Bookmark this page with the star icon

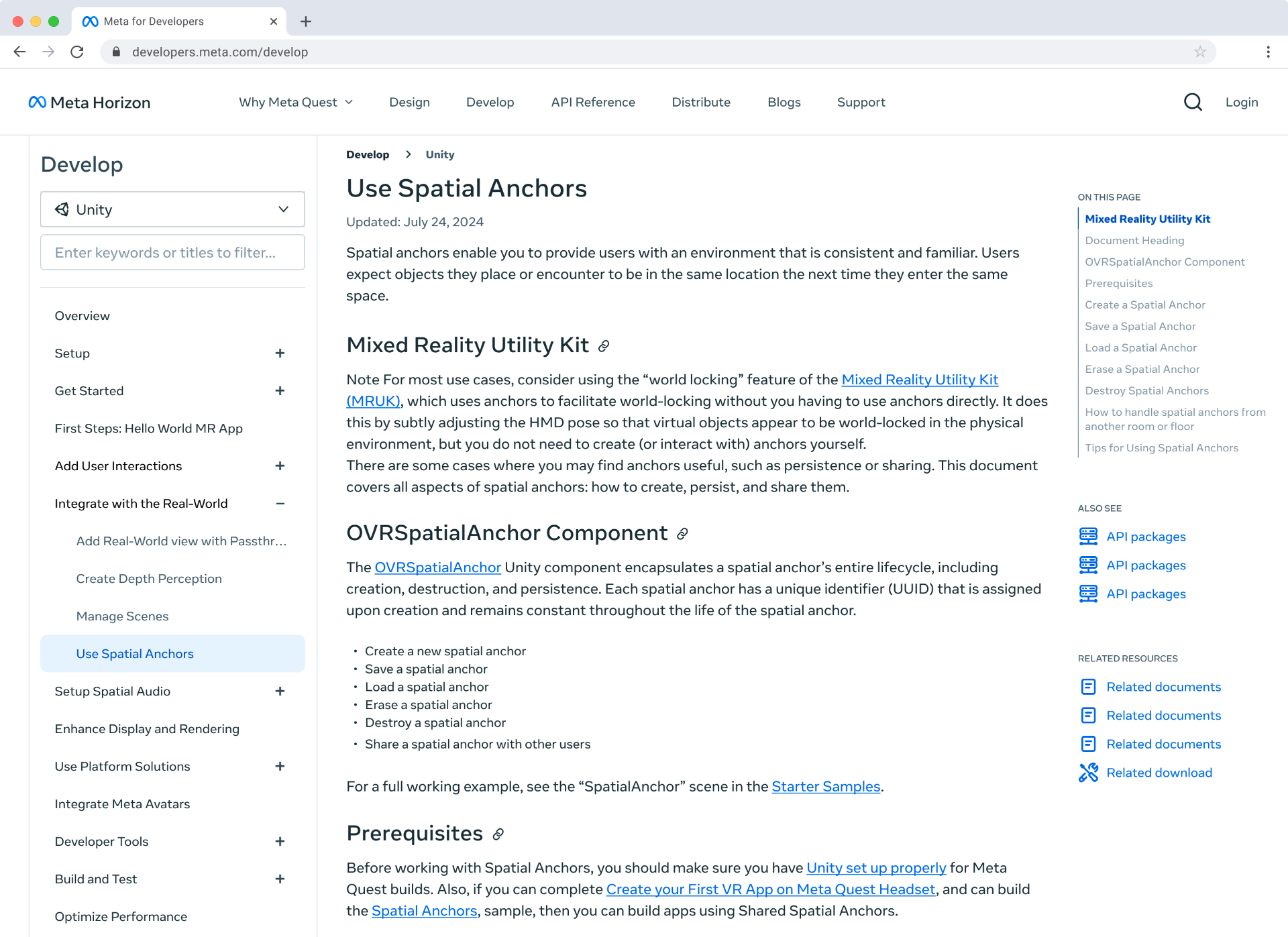tap(1200, 52)
